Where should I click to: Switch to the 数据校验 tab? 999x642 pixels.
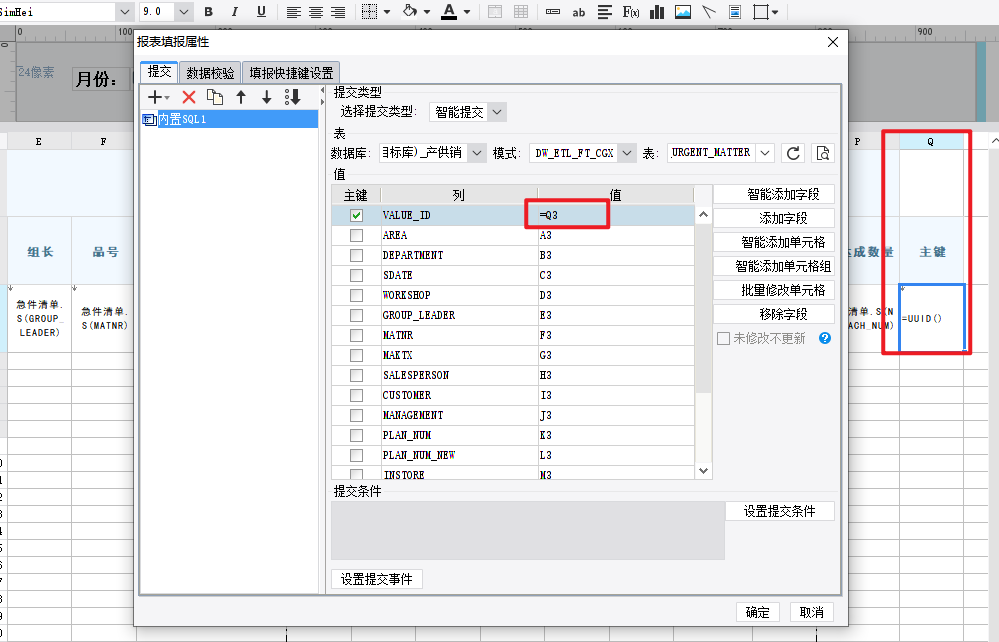point(210,73)
